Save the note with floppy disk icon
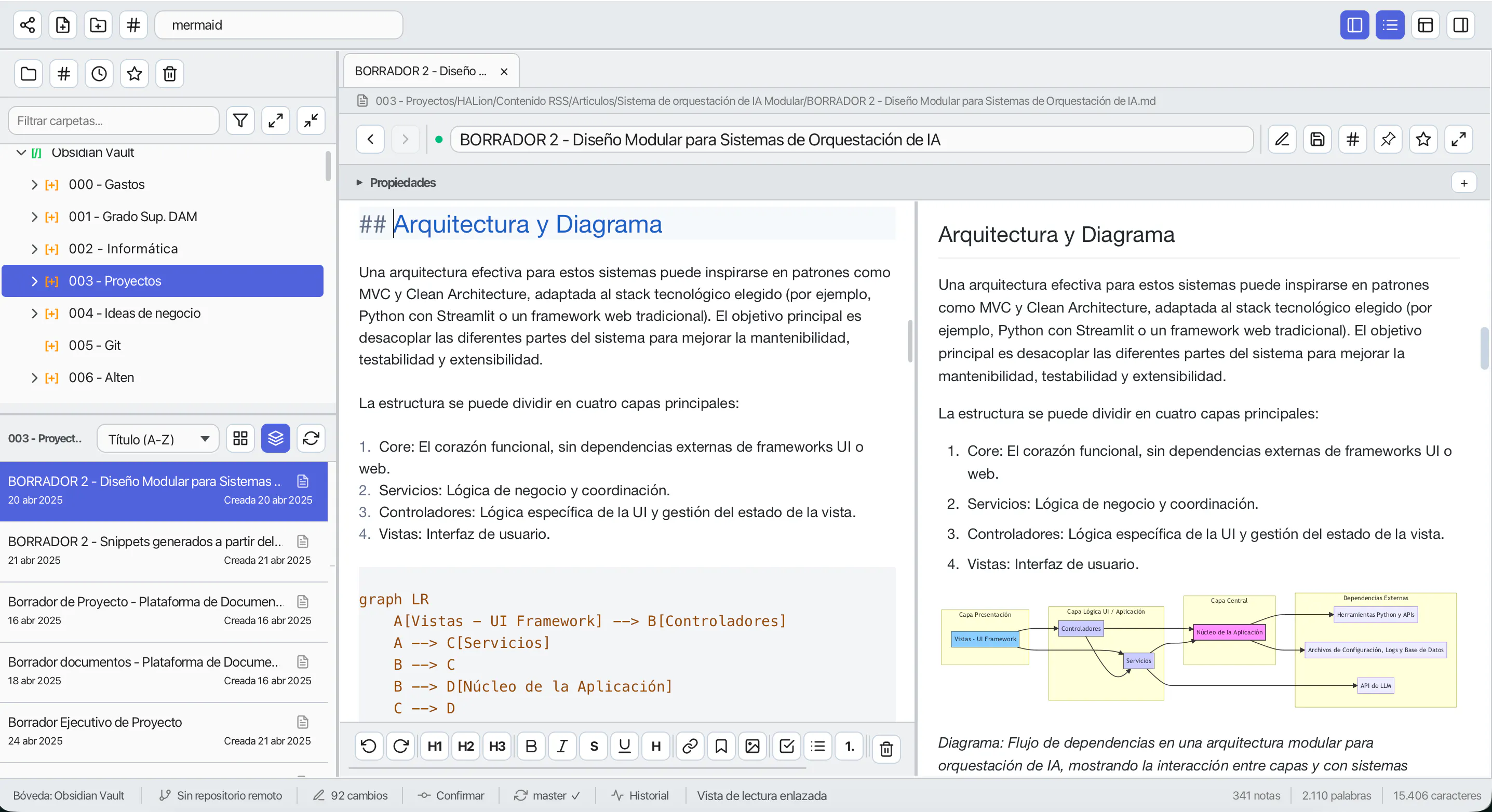 coord(1317,139)
